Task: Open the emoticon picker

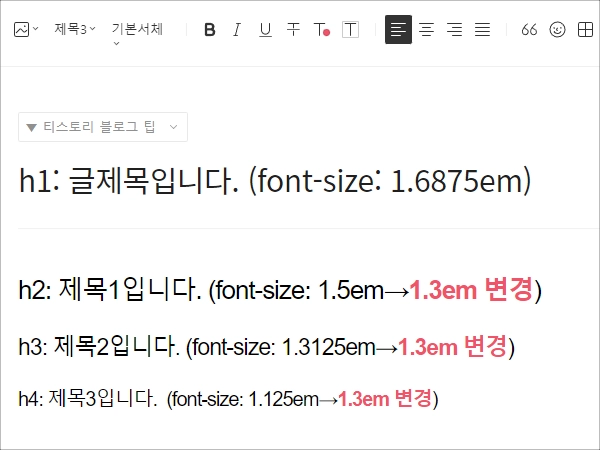Action: tap(557, 29)
